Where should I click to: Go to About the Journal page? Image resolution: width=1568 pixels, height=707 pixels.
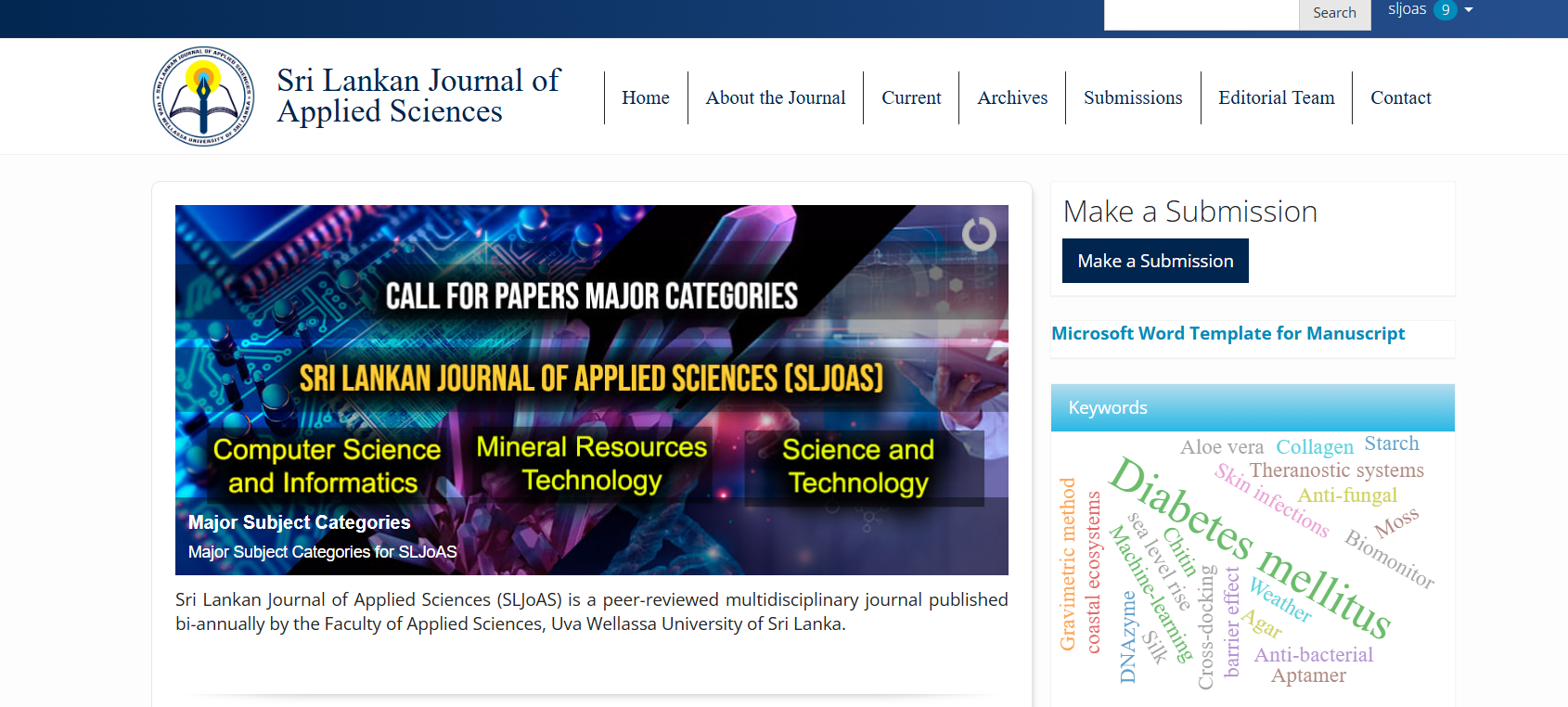pyautogui.click(x=775, y=97)
